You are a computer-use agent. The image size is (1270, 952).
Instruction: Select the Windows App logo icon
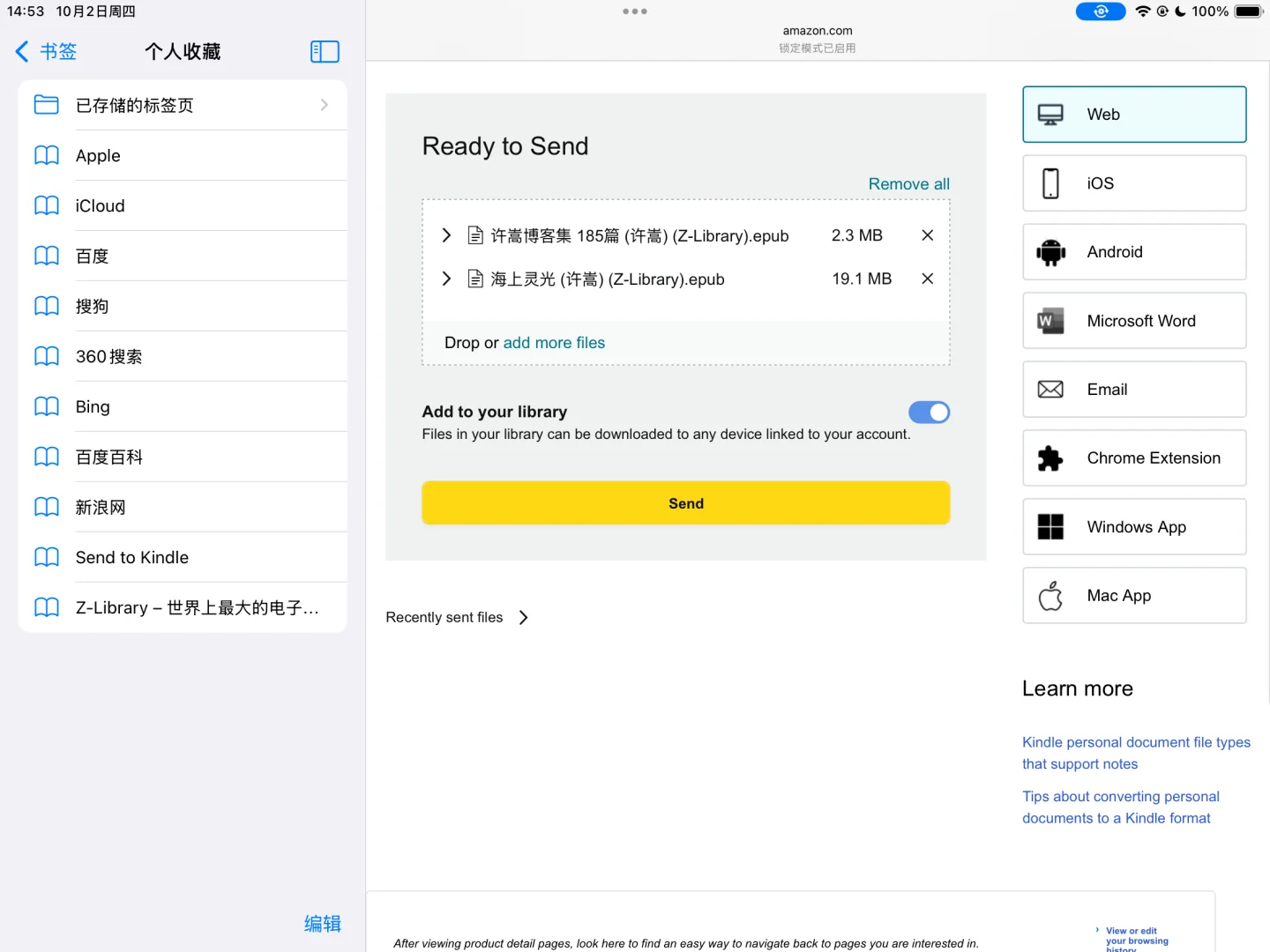pos(1050,527)
